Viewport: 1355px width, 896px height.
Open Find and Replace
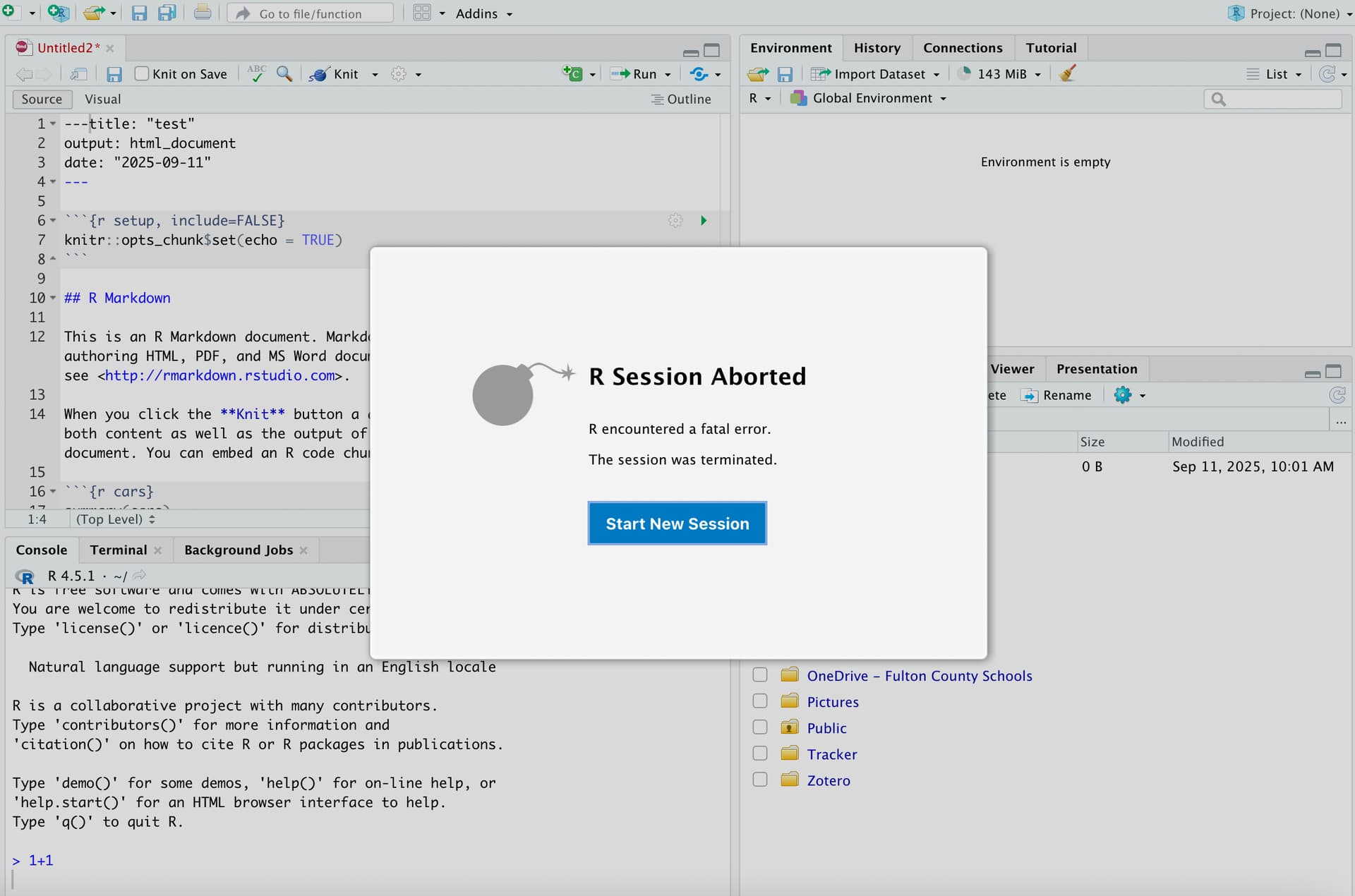click(x=284, y=73)
